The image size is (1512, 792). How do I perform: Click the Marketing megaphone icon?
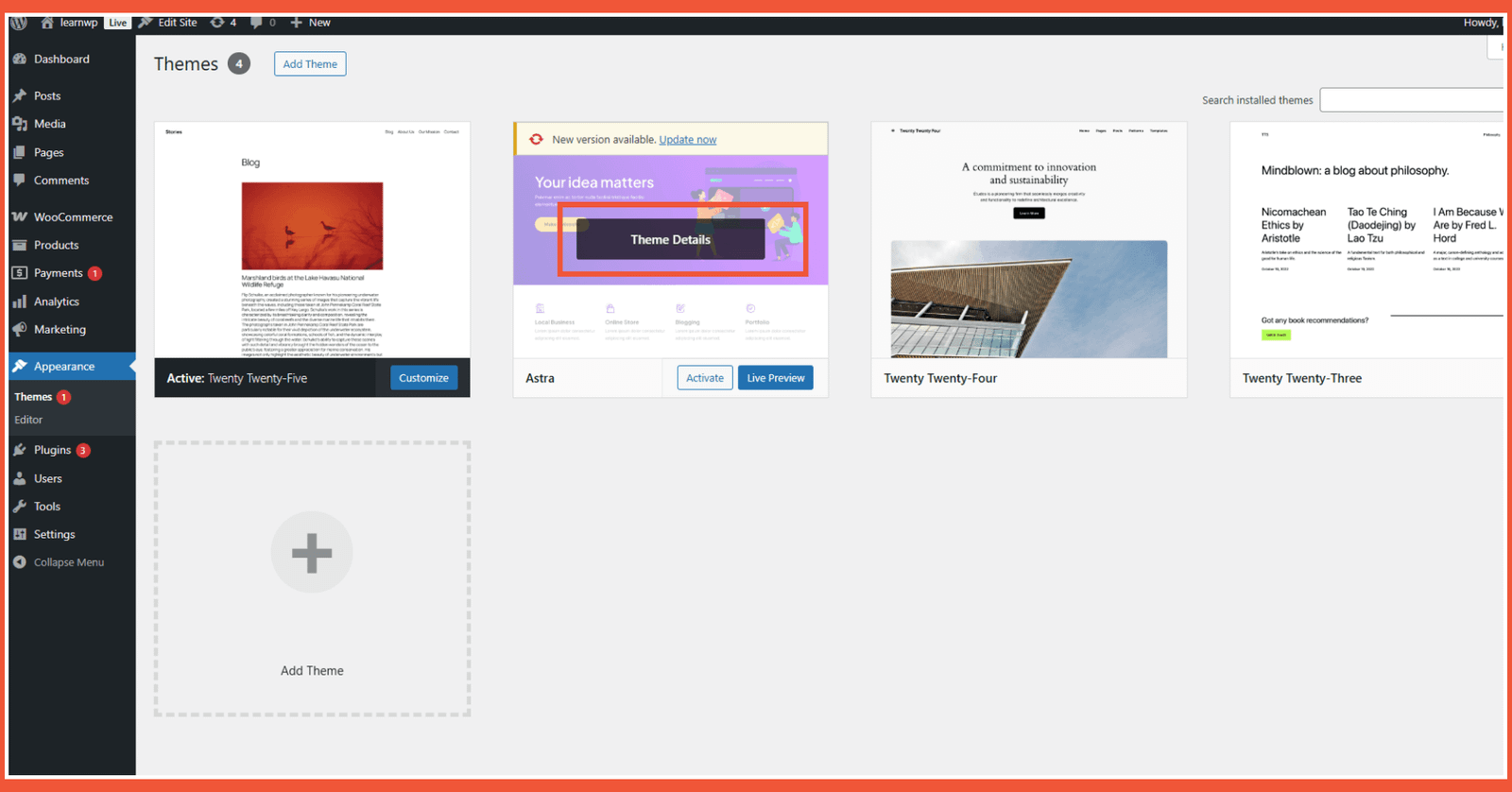click(20, 329)
